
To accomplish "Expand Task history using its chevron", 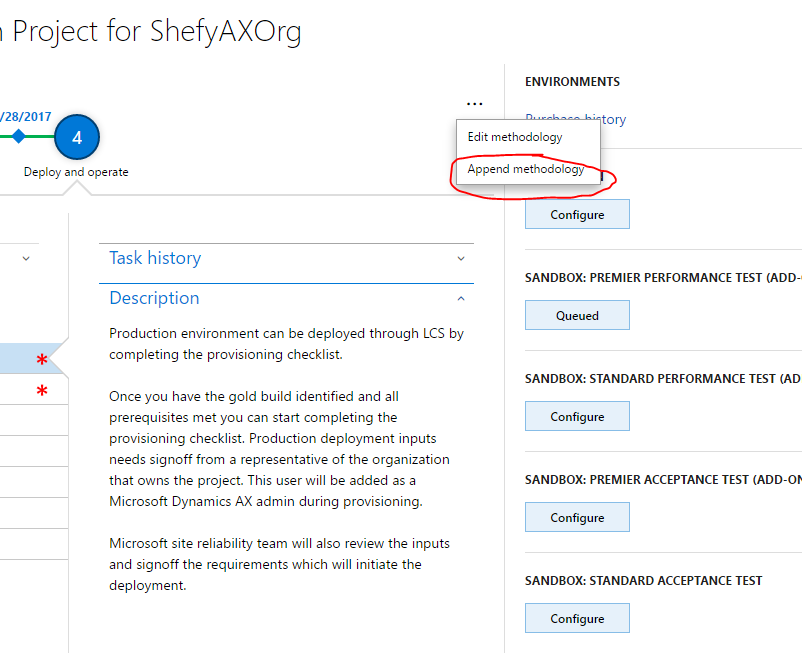I will tap(461, 258).
